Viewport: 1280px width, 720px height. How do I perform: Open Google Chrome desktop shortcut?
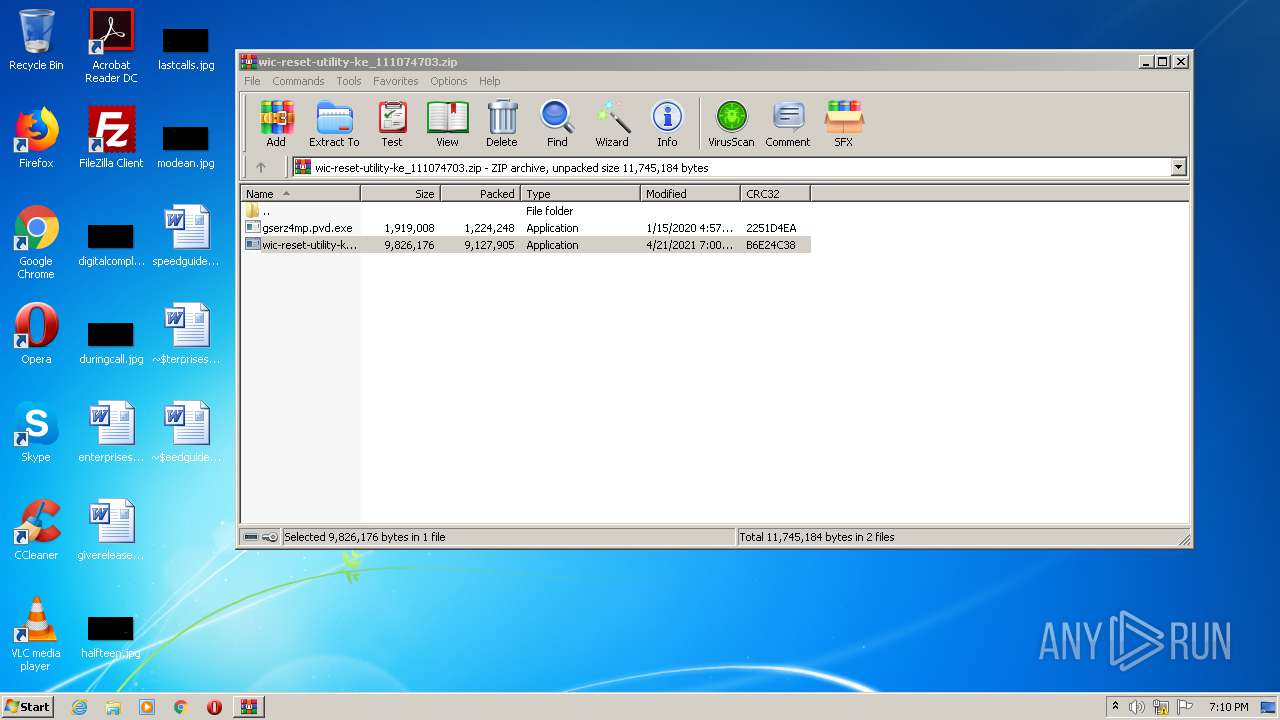36,242
